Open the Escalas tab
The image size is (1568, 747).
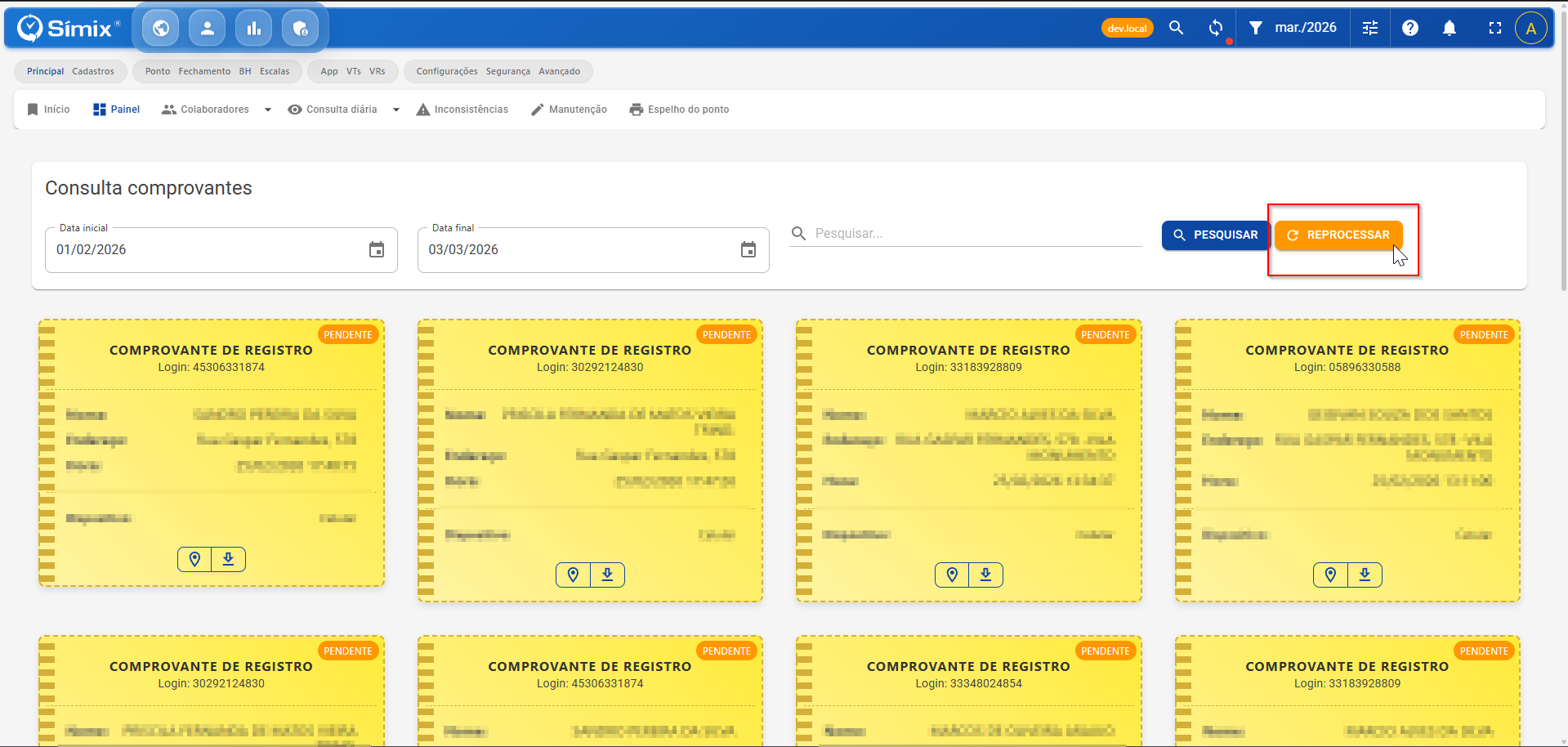click(275, 71)
